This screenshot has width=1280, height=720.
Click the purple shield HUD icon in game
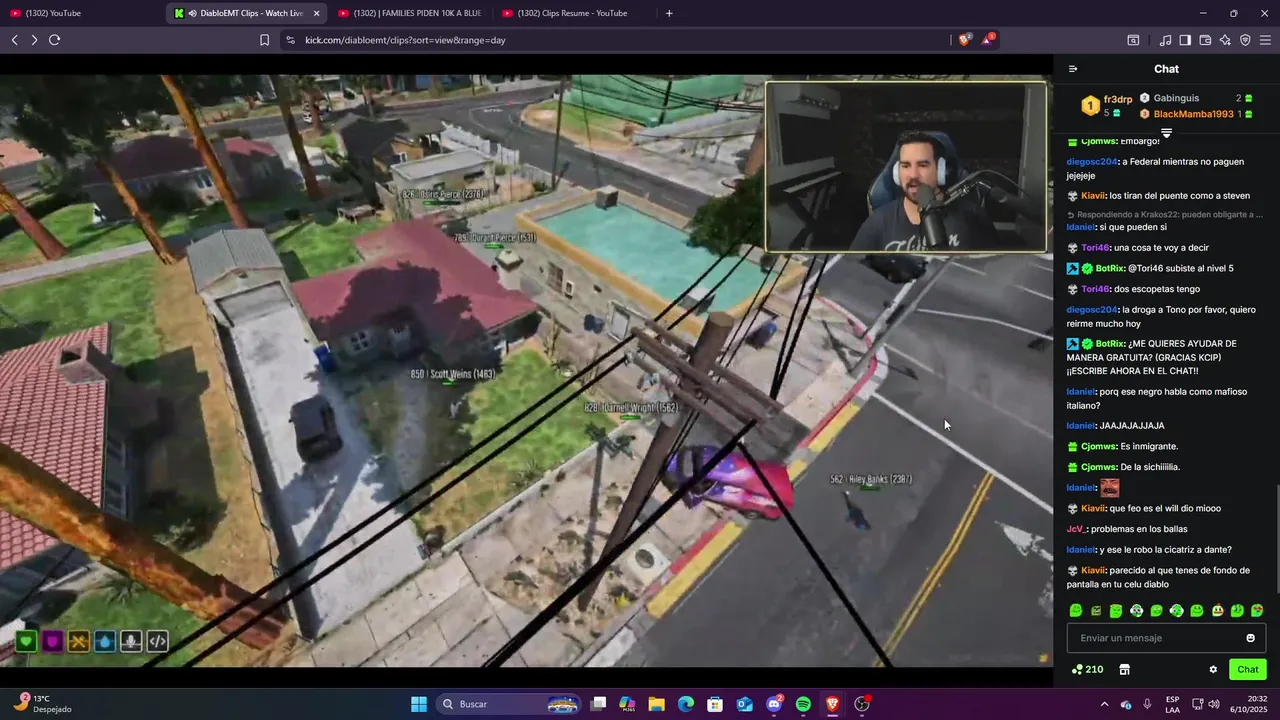(x=52, y=641)
